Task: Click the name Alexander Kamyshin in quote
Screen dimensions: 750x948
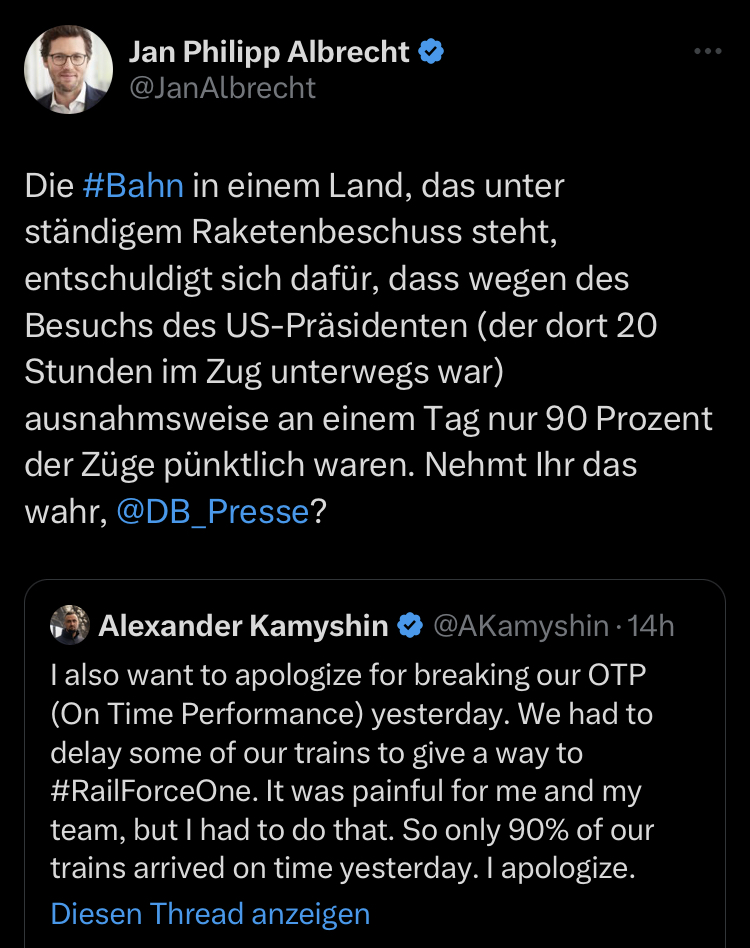Action: [x=243, y=626]
